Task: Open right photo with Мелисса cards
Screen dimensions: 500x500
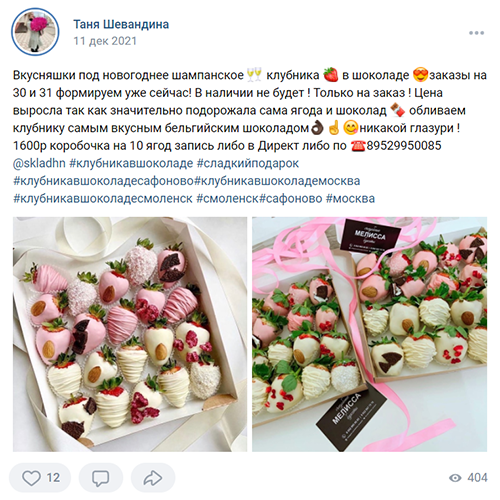Action: point(369,334)
